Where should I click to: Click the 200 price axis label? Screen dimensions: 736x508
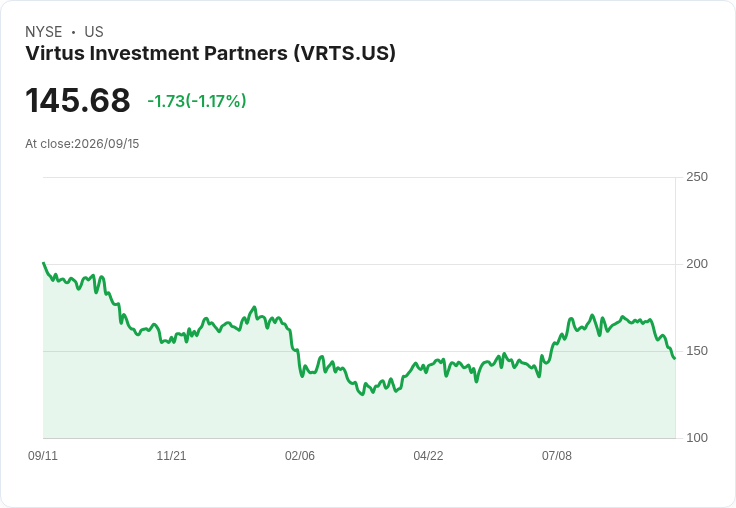(697, 264)
